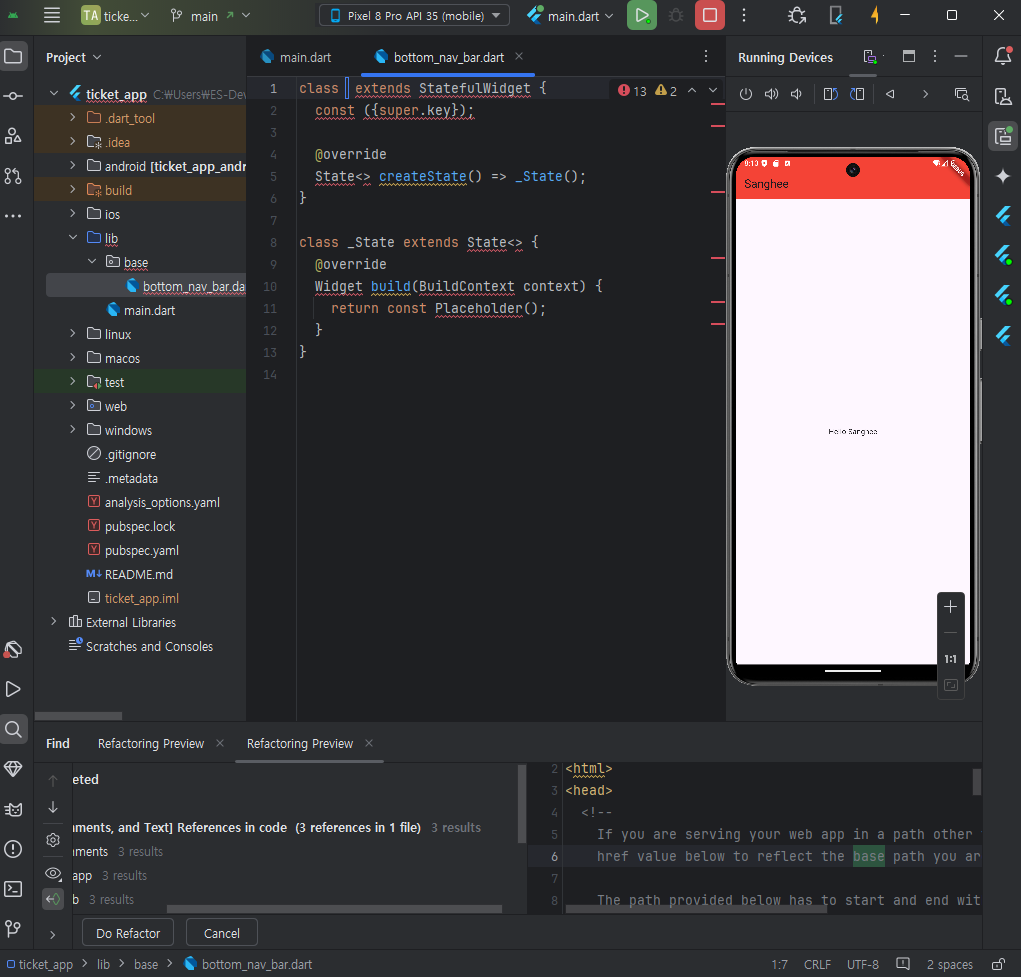The height and width of the screenshot is (977, 1021).
Task: Click Do Refactor button
Action: [x=128, y=933]
